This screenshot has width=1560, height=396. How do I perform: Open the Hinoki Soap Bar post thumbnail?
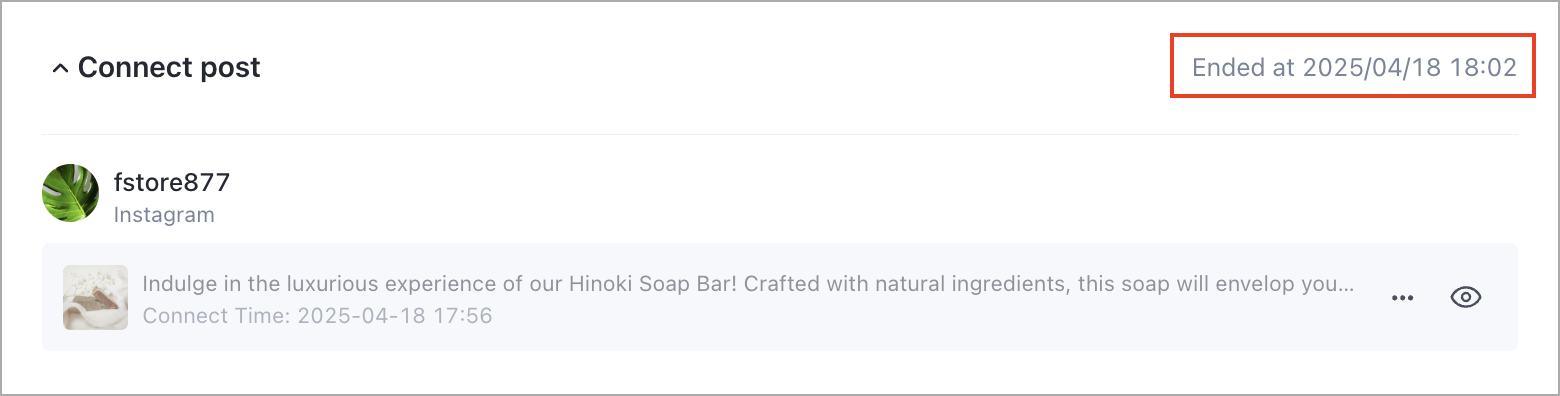95,297
